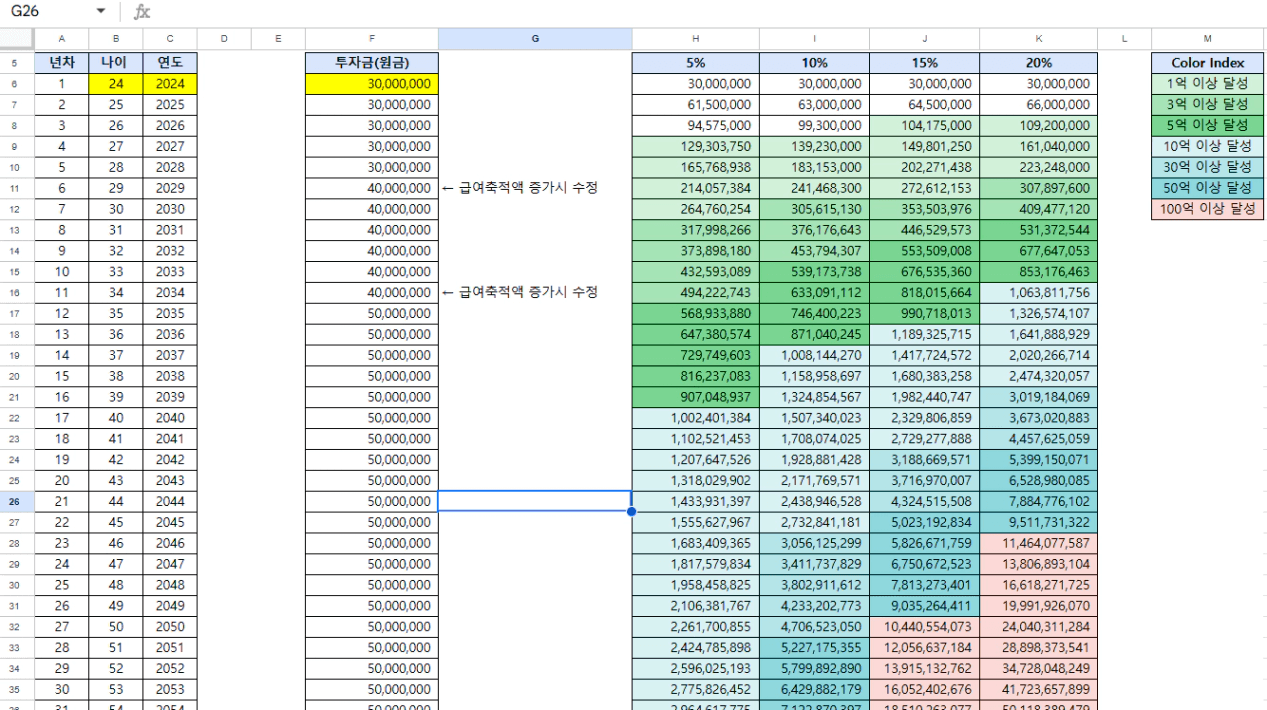The height and width of the screenshot is (710, 1267).
Task: Select cell with 1,002,401,384
Action: click(696, 418)
